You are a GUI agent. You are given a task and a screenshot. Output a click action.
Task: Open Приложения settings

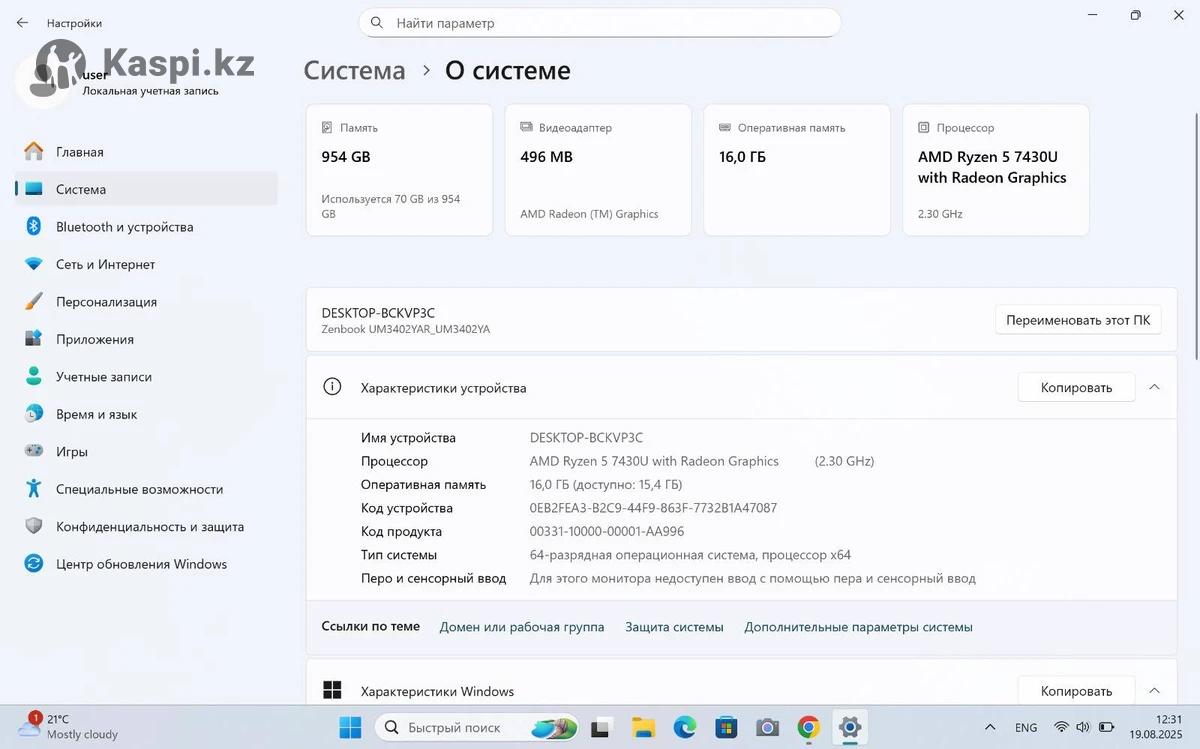[x=146, y=339]
